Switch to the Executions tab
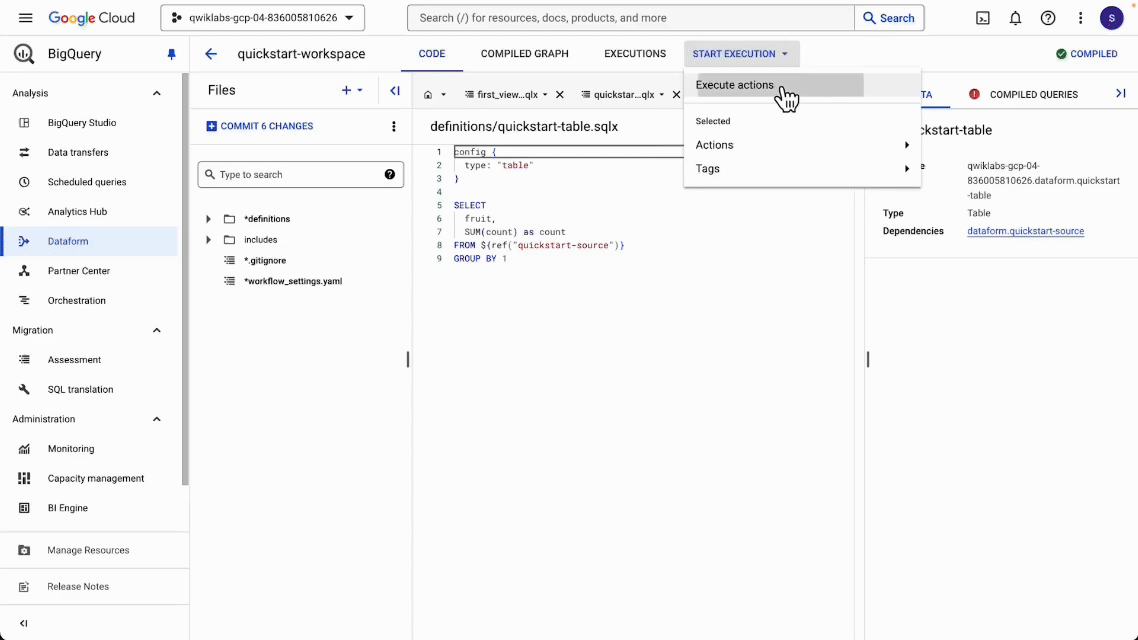 [x=635, y=54]
